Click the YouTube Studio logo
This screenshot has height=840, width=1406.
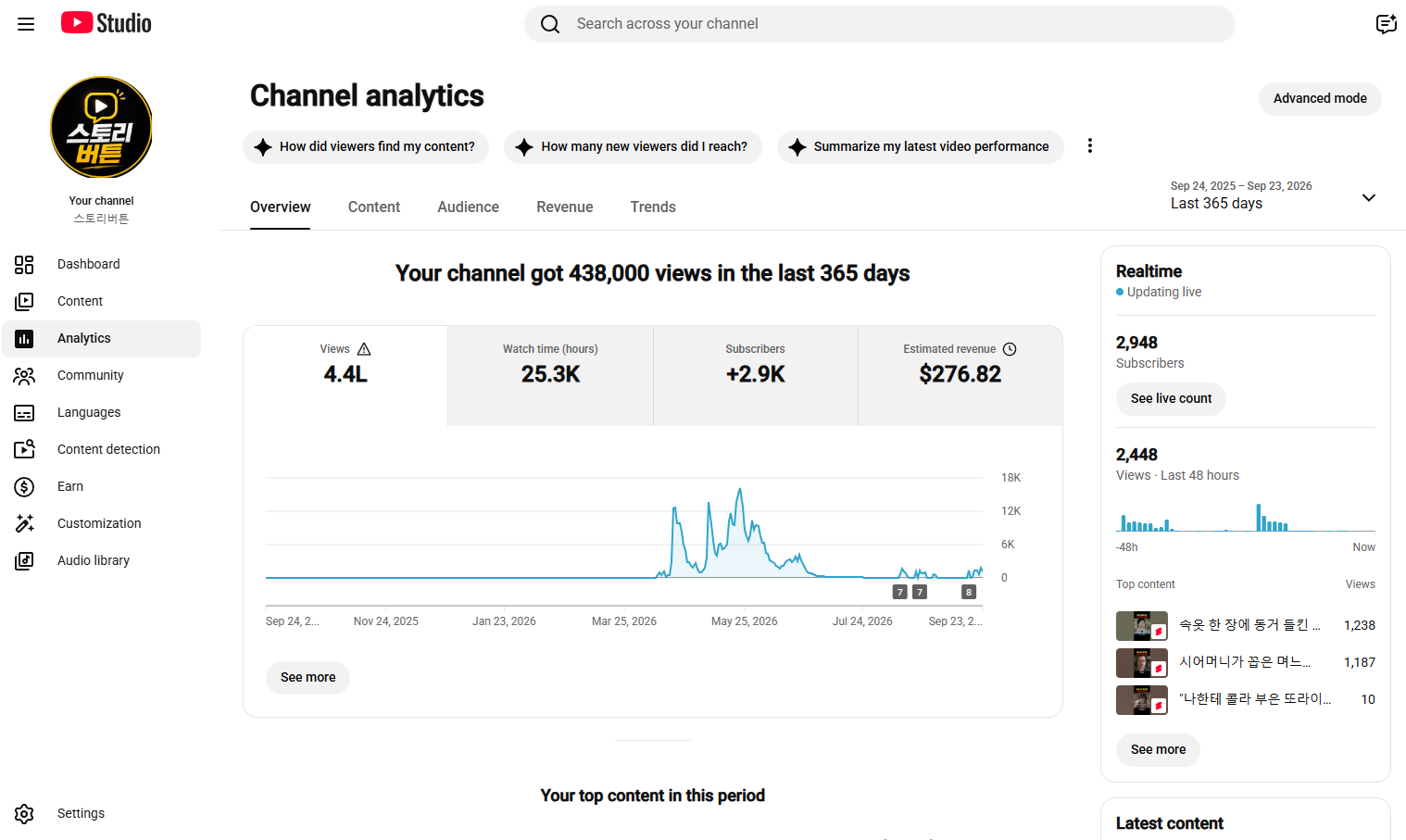107,23
